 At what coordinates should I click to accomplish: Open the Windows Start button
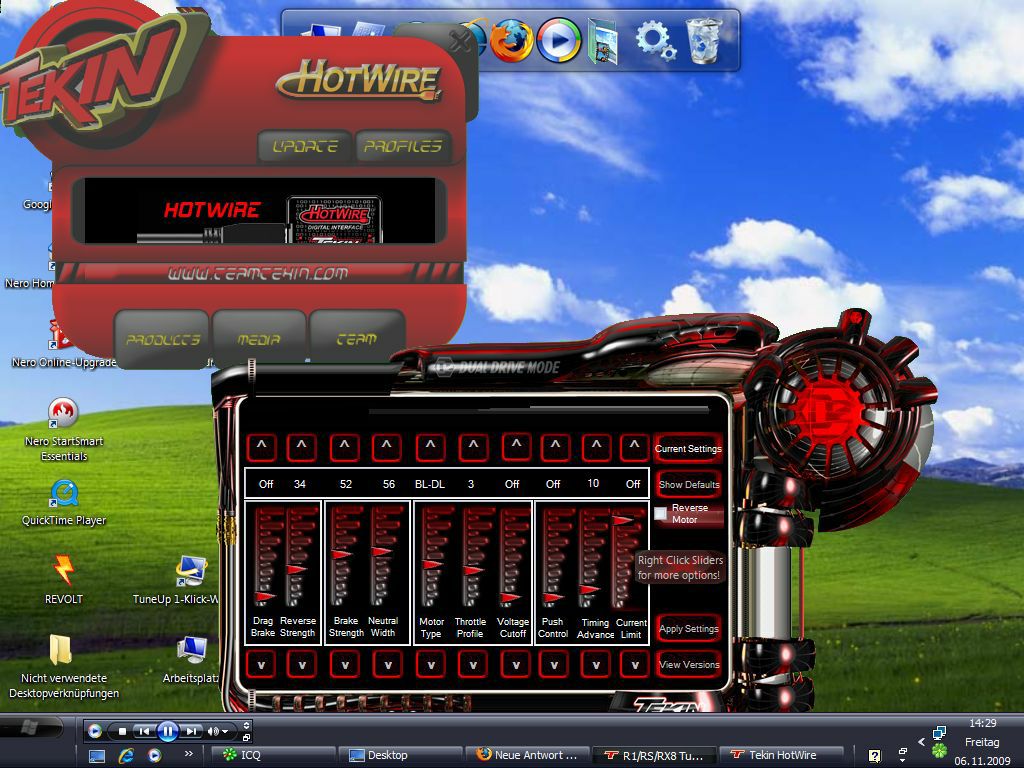click(x=29, y=727)
